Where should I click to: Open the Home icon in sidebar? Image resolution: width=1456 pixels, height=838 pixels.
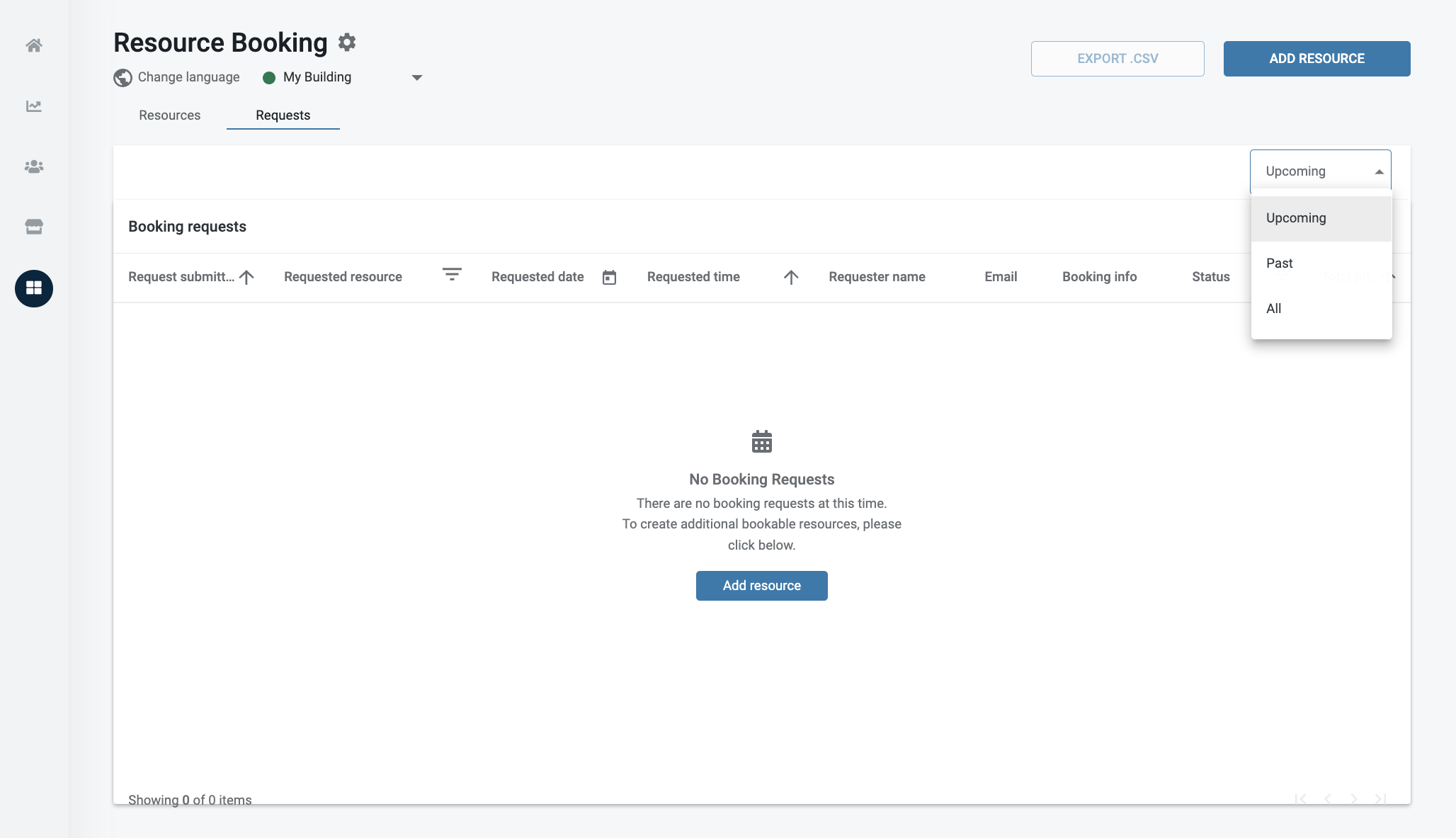point(34,45)
